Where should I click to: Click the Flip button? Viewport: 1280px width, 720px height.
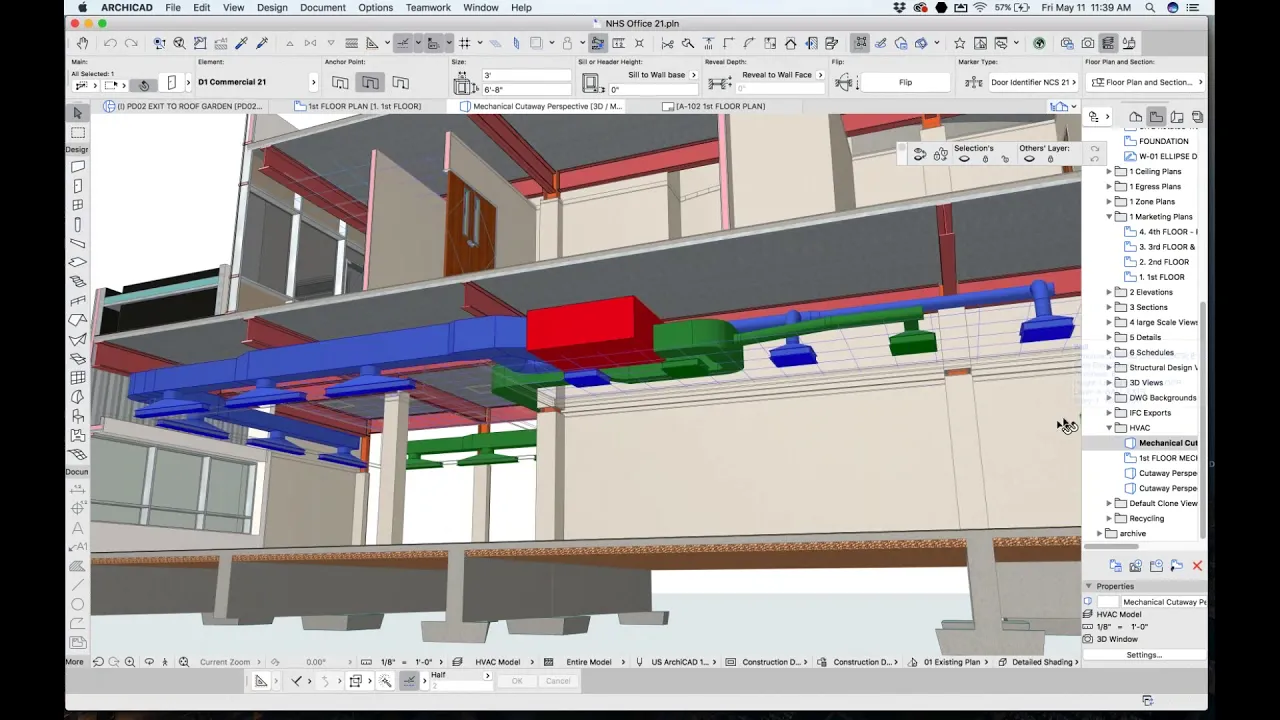(905, 82)
